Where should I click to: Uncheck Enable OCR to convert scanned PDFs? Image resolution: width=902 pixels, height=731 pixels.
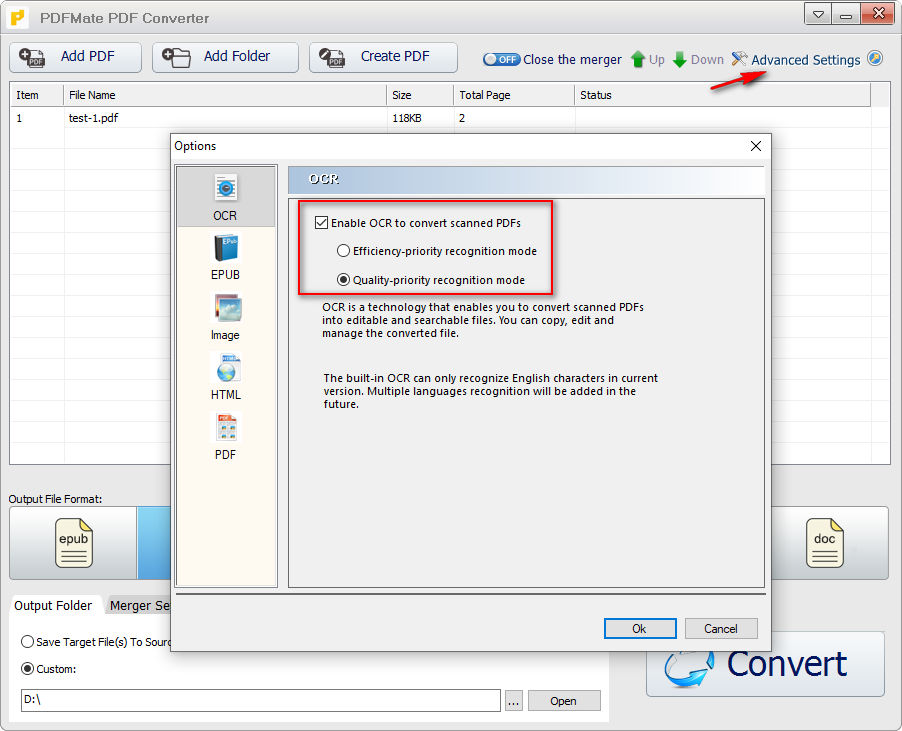322,222
